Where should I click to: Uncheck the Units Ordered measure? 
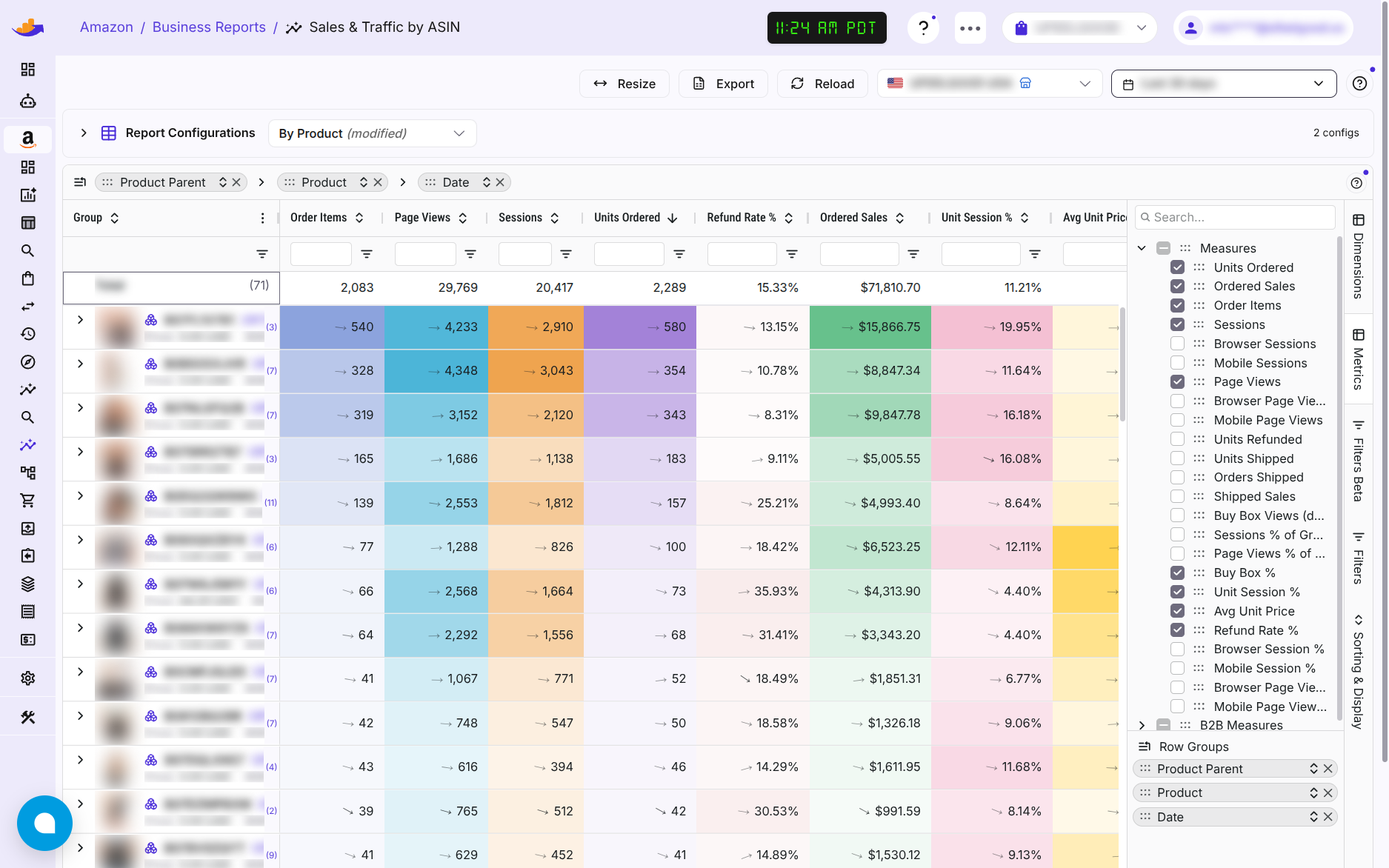click(1177, 267)
